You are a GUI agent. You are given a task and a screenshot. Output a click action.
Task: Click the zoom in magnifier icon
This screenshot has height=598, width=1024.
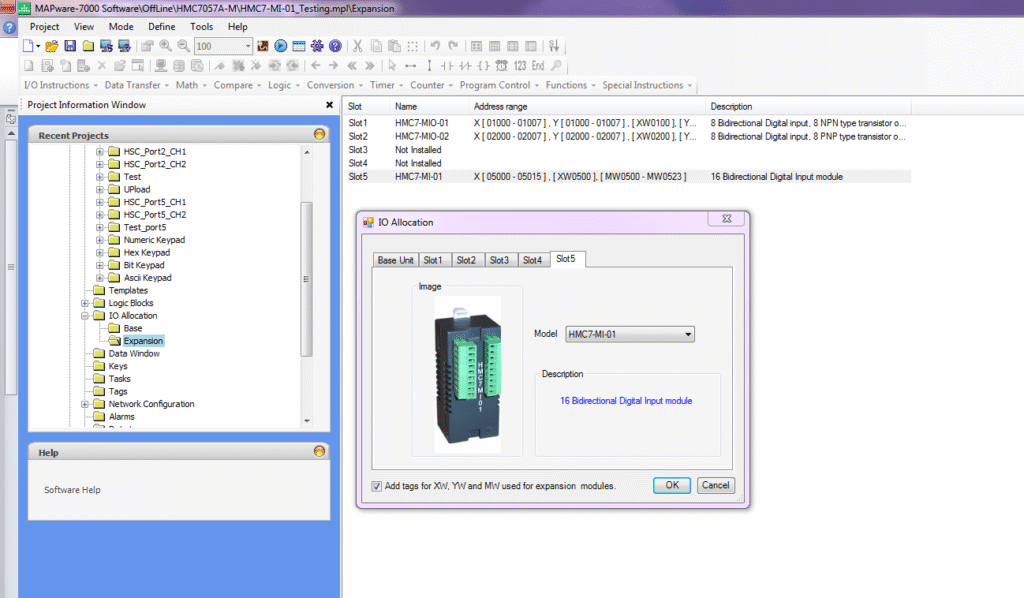tap(165, 46)
